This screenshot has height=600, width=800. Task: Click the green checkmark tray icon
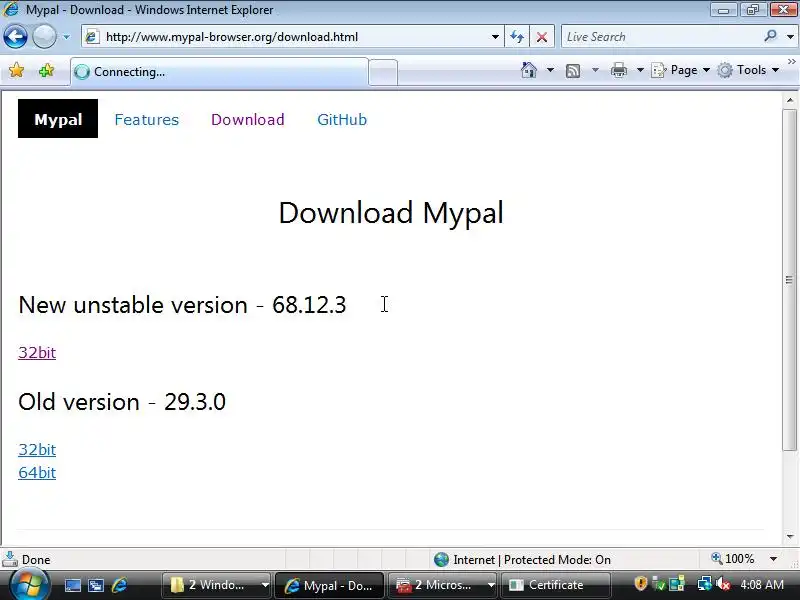point(659,584)
